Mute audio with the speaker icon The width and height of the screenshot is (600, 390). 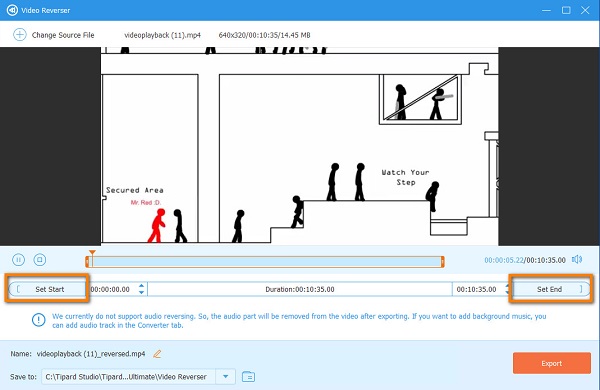coord(577,259)
